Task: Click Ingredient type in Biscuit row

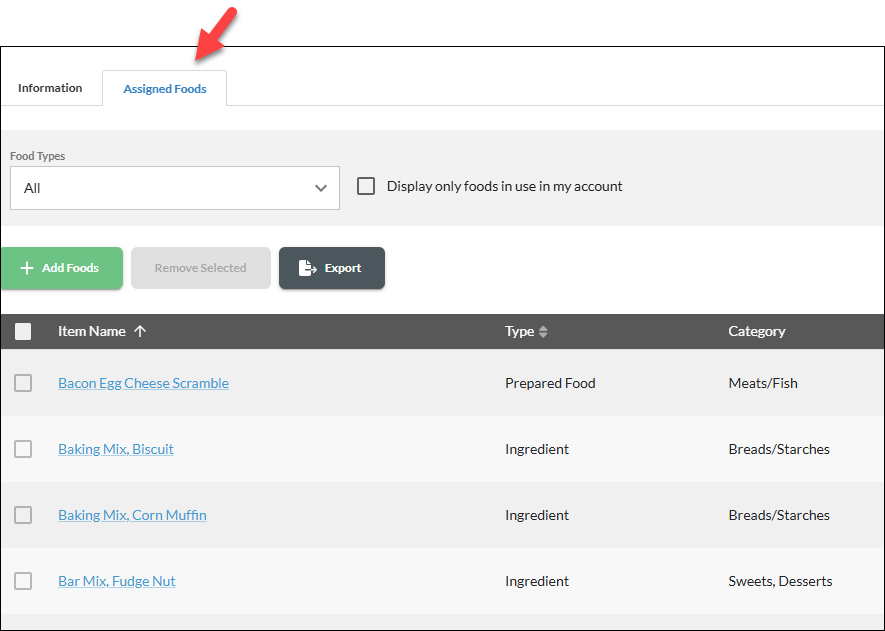Action: tap(537, 449)
